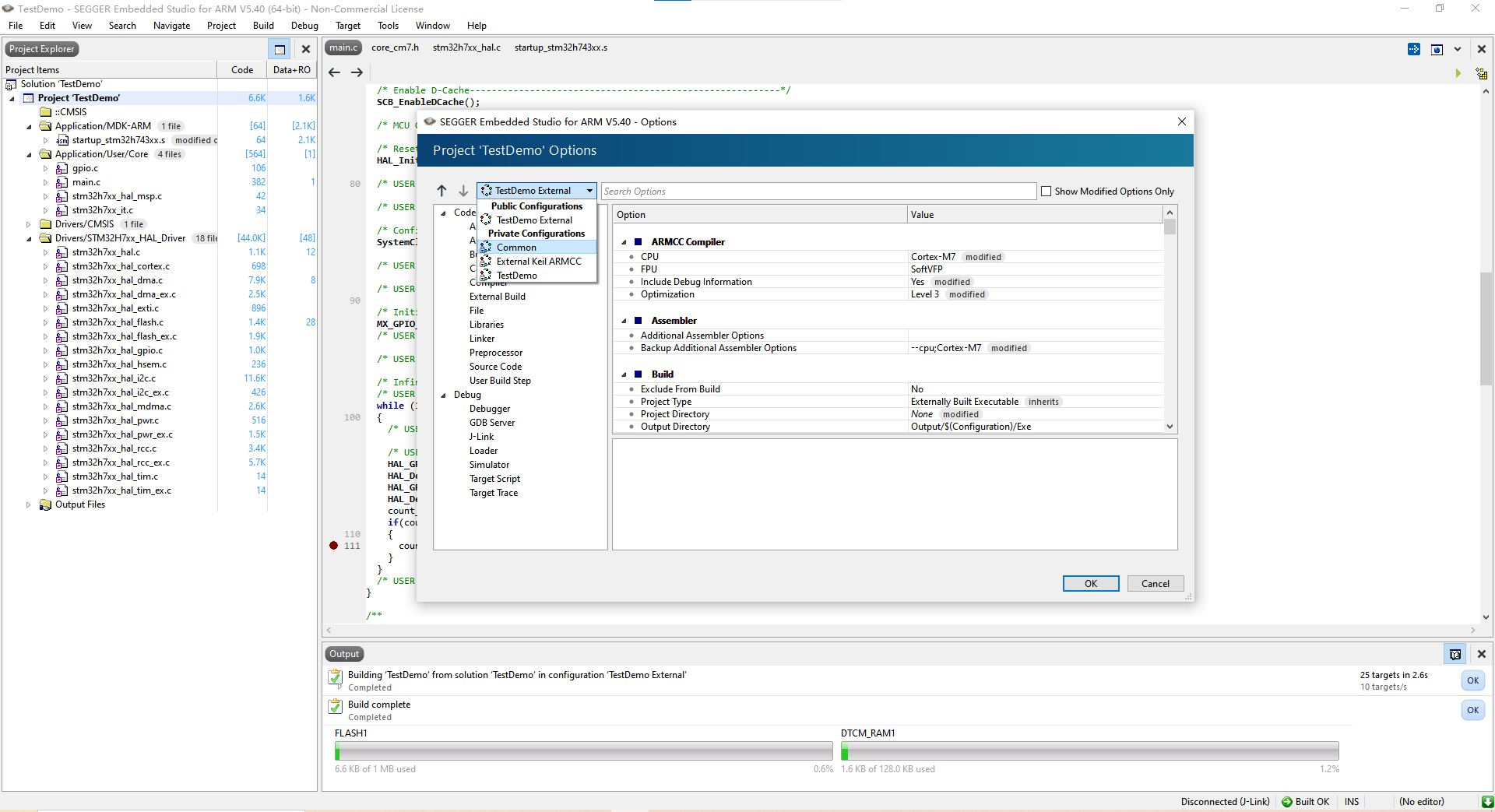Image resolution: width=1495 pixels, height=812 pixels.
Task: Select Linker in options tree
Action: [482, 339]
